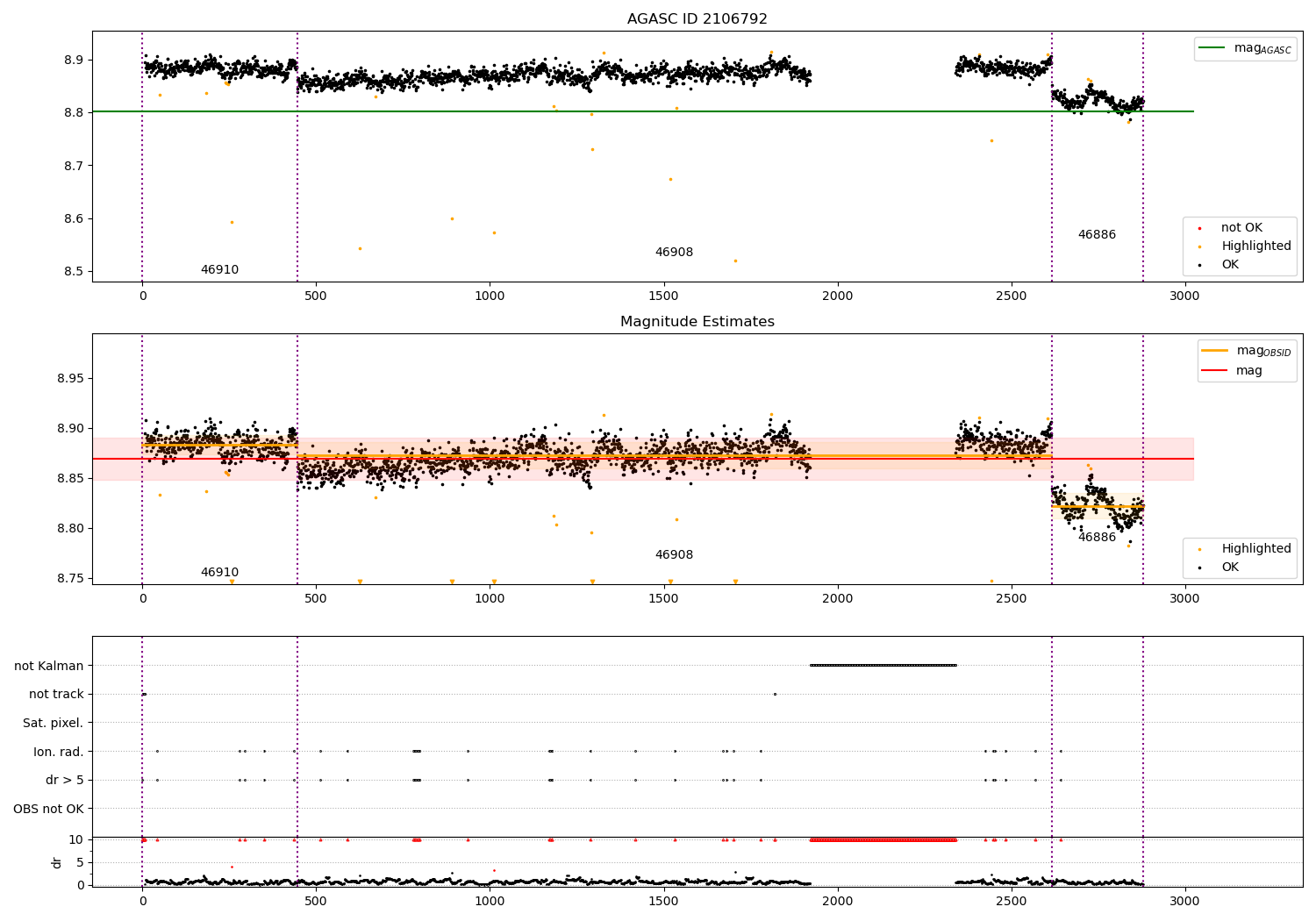Click the 8.80 y-axis tick label
Screen dimensions: 1316x921
tap(71, 529)
